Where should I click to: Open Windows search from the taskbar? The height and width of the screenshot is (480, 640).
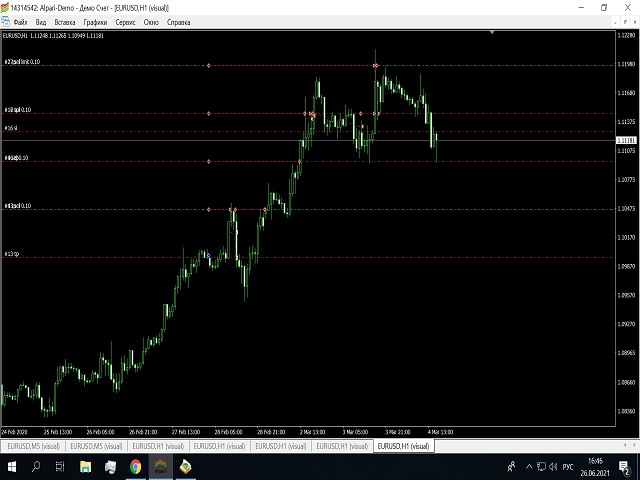(x=36, y=467)
